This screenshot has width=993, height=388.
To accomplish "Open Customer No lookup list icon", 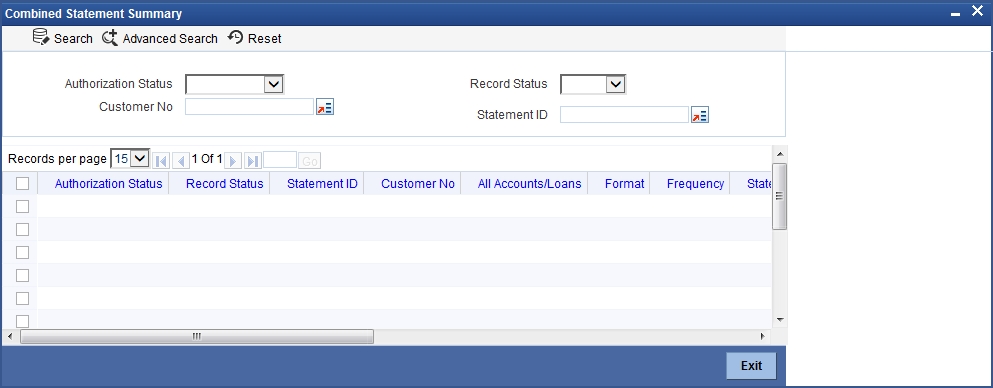I will (325, 107).
